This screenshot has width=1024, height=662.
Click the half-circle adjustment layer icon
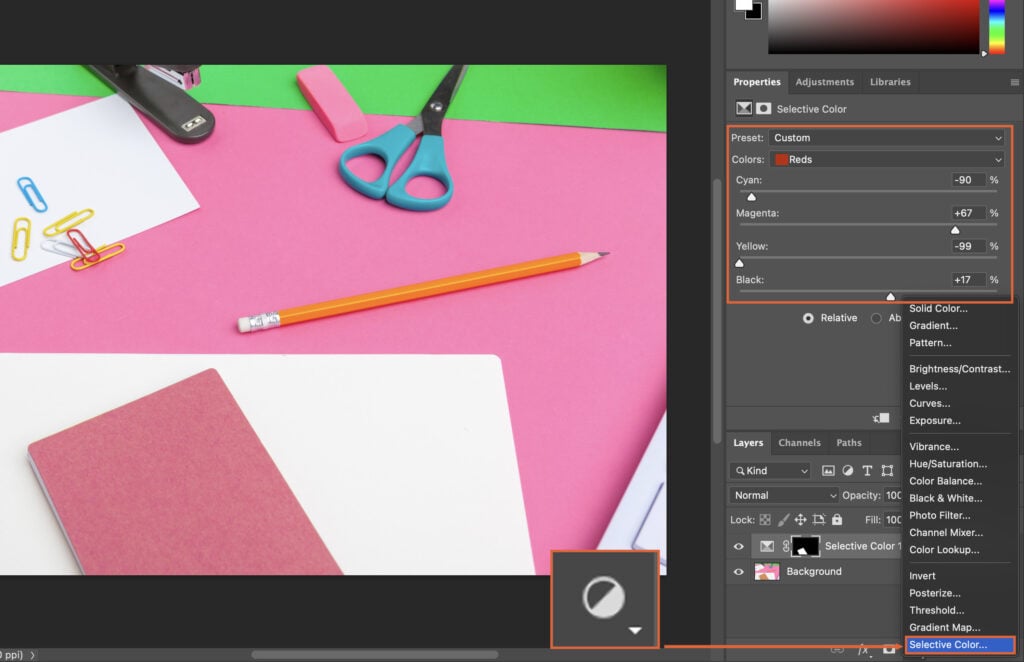tap(604, 599)
